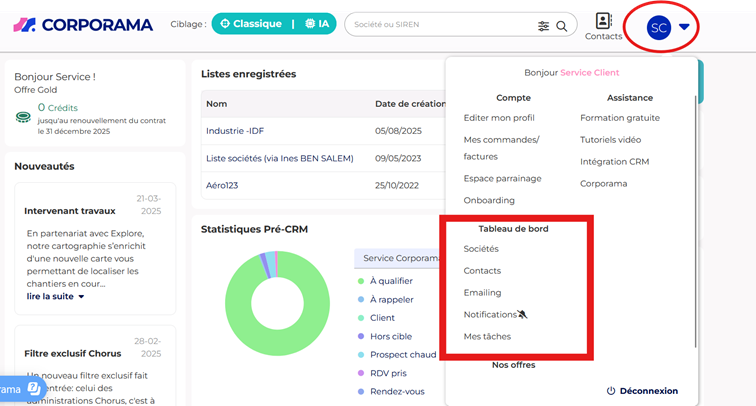Click the SC user avatar
756x406 pixels.
pos(658,28)
